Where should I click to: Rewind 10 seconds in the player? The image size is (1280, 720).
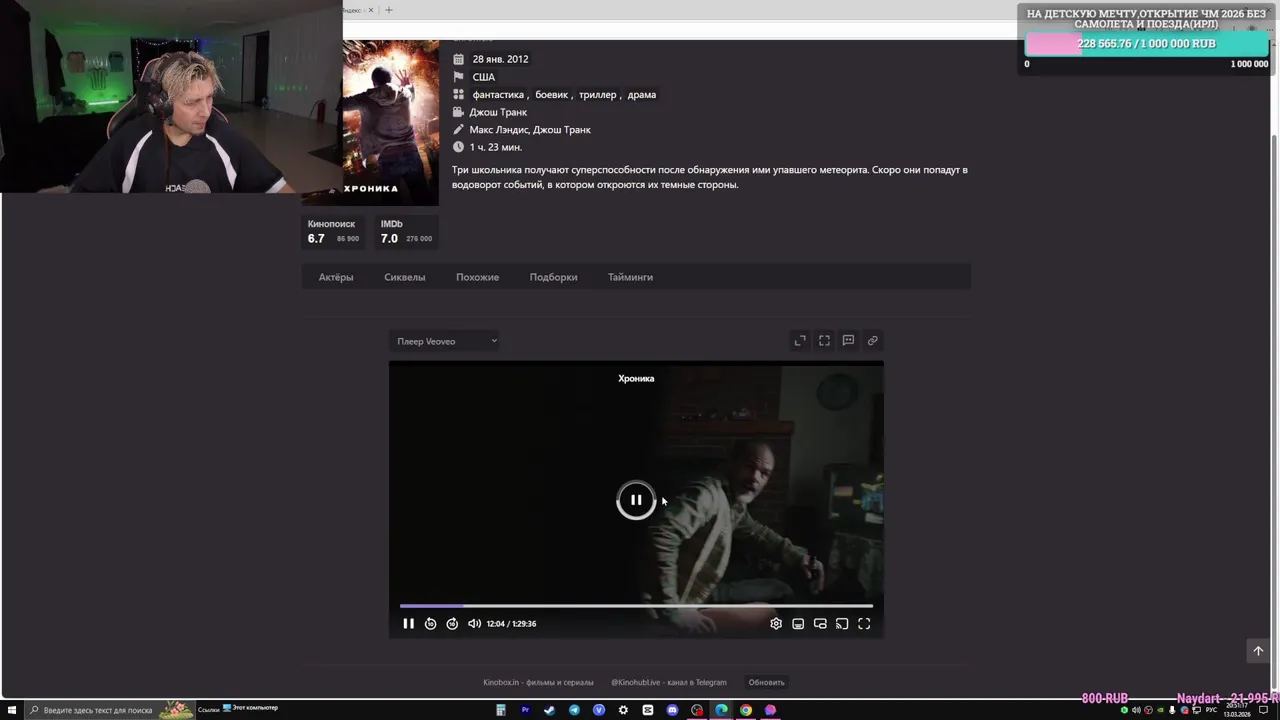[x=430, y=624]
